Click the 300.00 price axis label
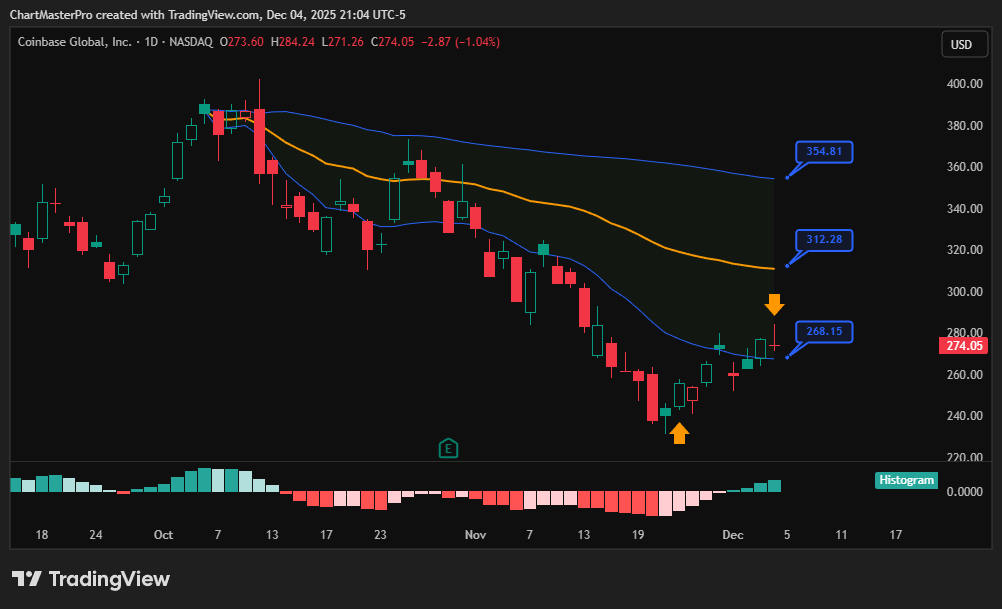The height and width of the screenshot is (609, 1002). click(964, 292)
